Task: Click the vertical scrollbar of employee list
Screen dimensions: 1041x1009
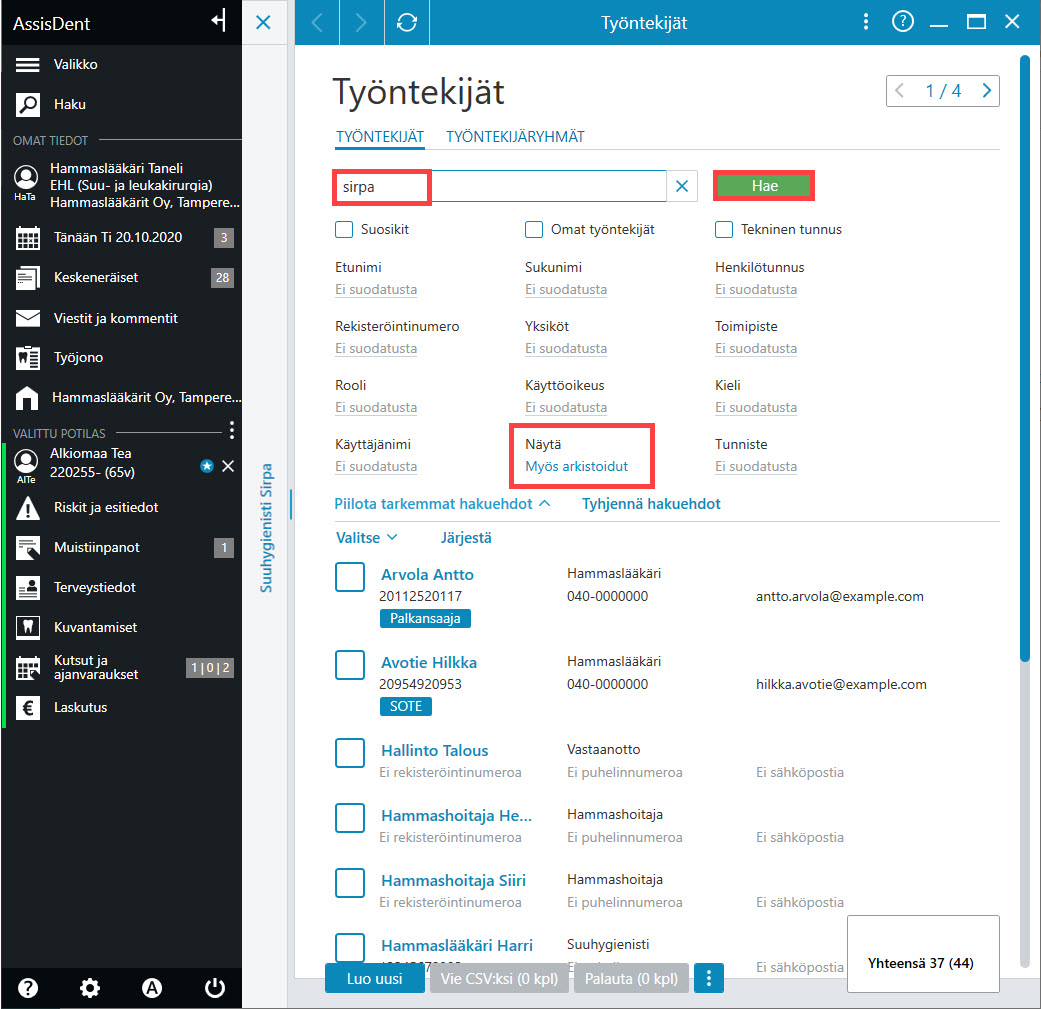Action: point(1025,358)
